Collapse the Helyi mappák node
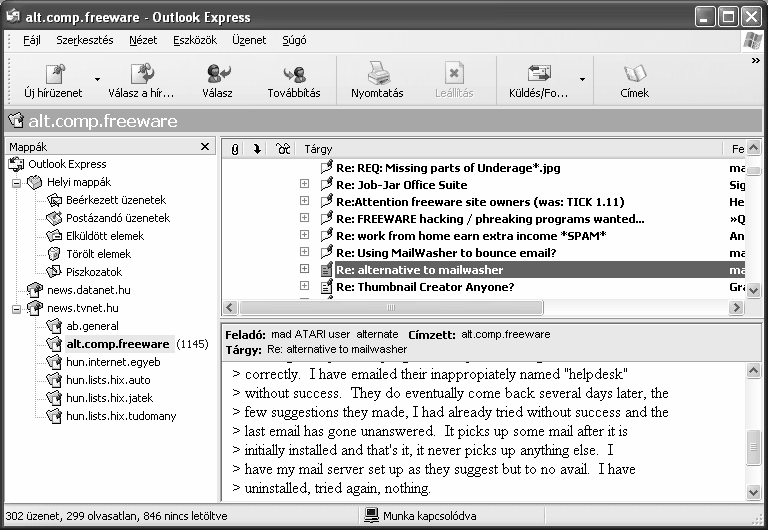768x530 pixels. coord(17,183)
